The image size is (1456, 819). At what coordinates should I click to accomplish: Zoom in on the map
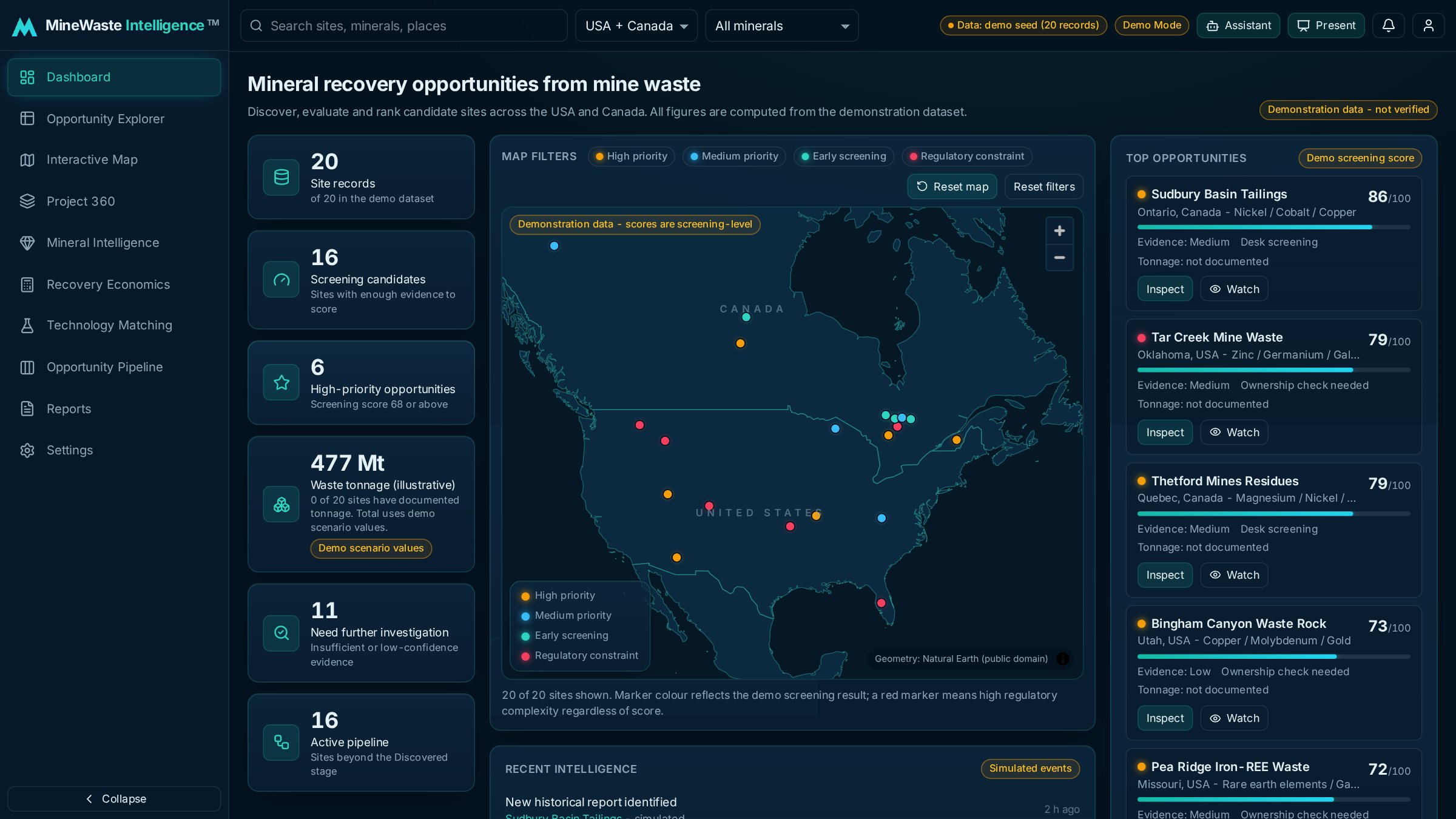click(1059, 231)
